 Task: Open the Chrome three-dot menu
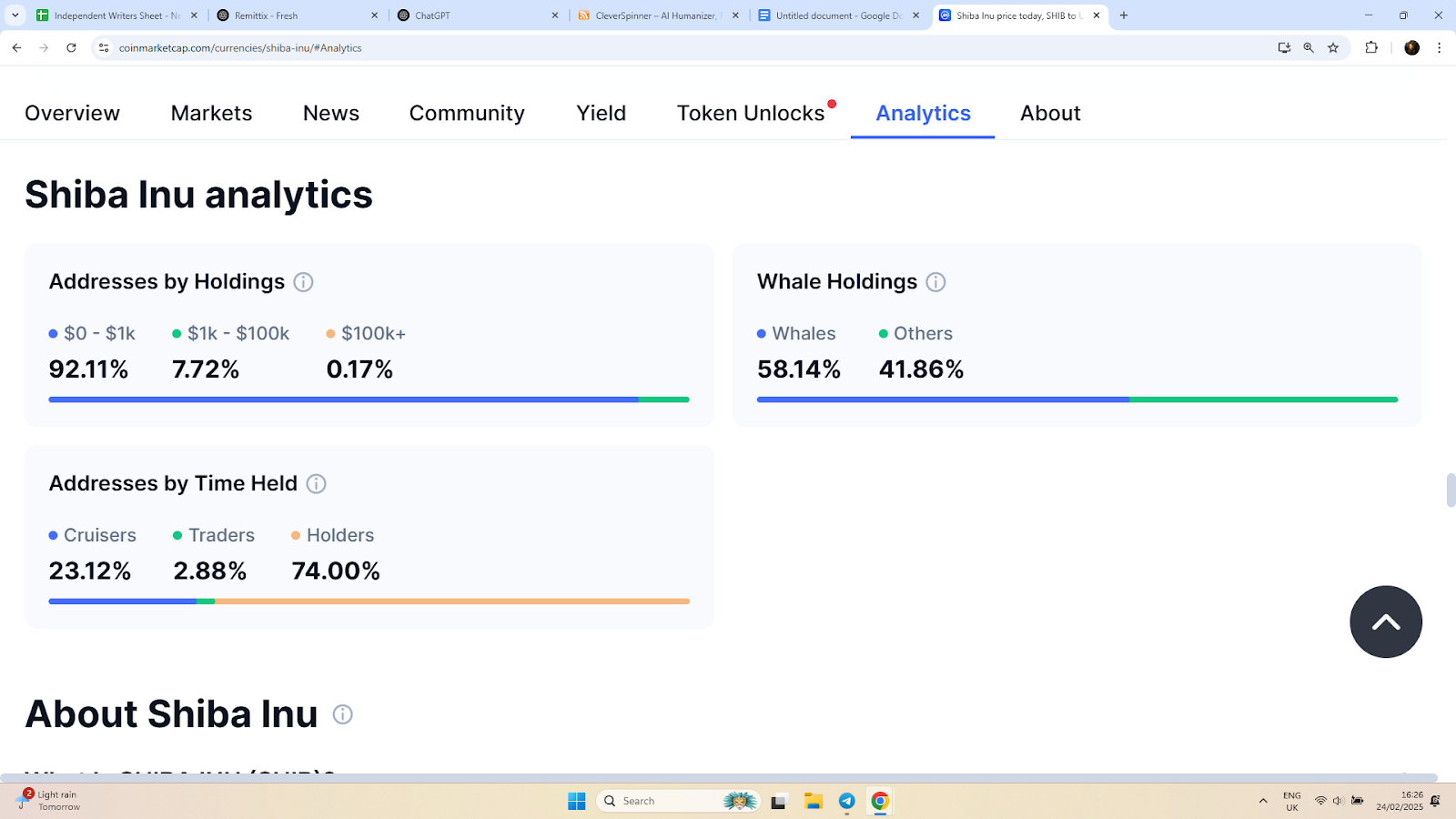tap(1439, 47)
